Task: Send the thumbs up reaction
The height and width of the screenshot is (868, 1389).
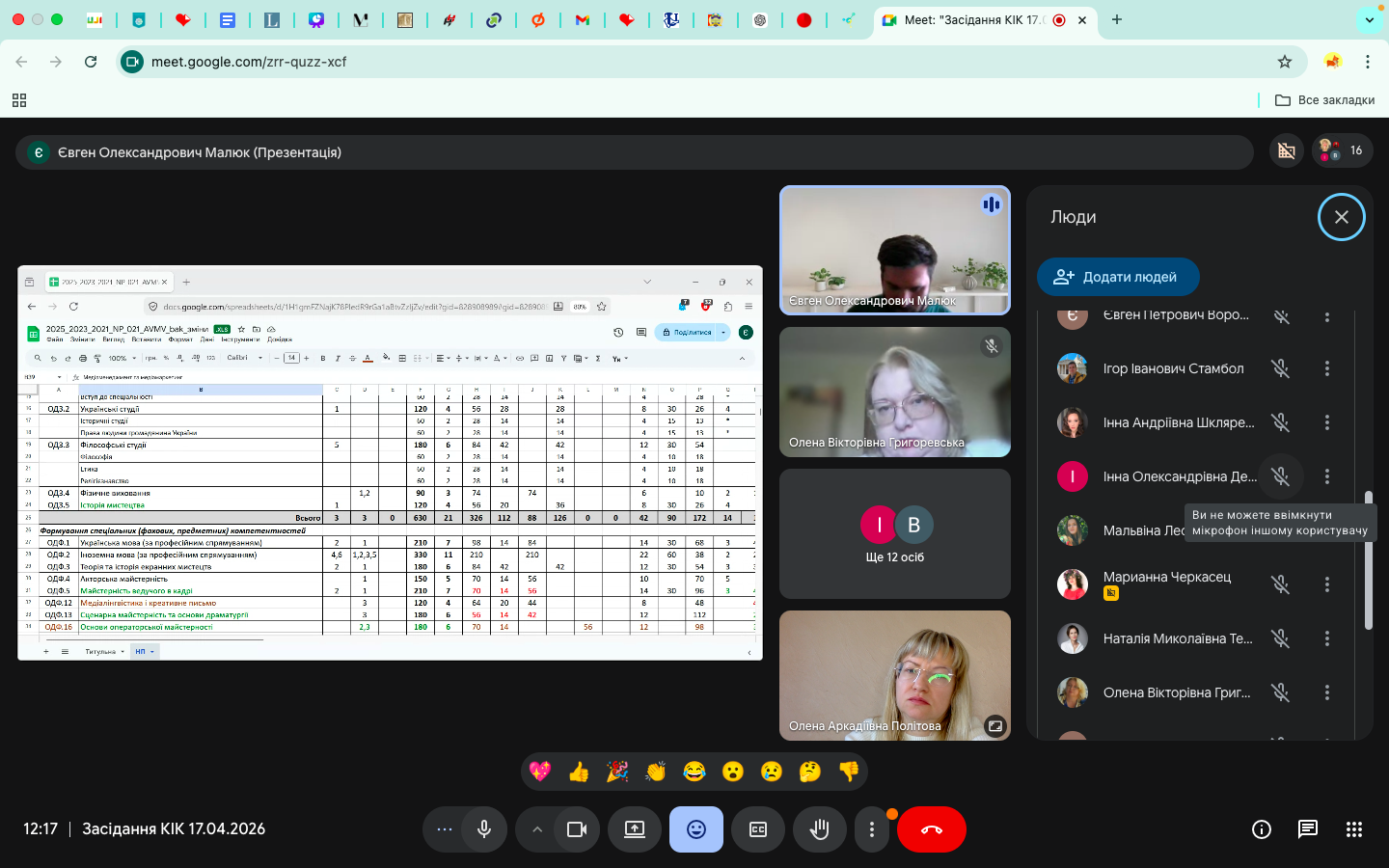Action: [579, 772]
